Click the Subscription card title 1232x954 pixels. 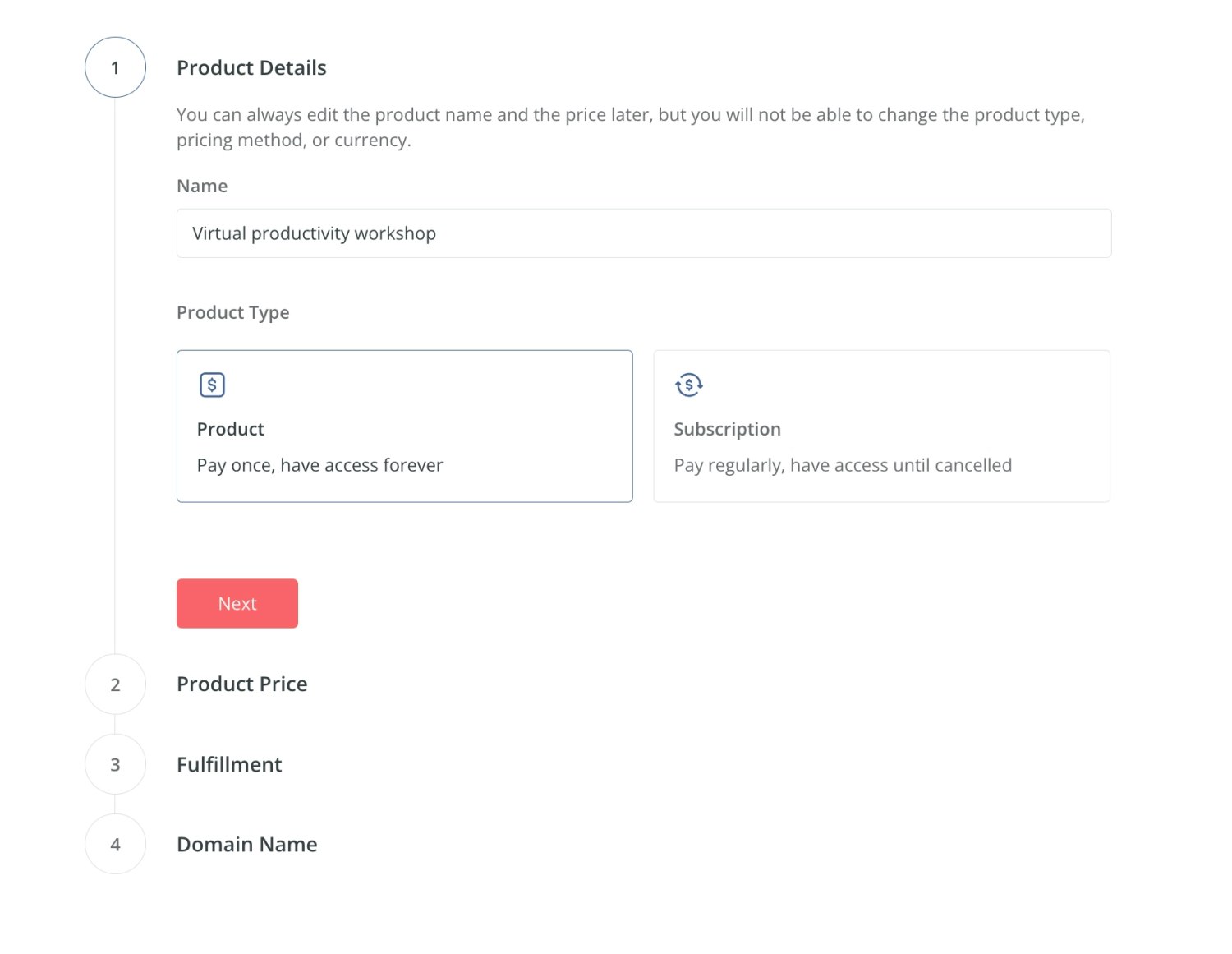coord(727,429)
